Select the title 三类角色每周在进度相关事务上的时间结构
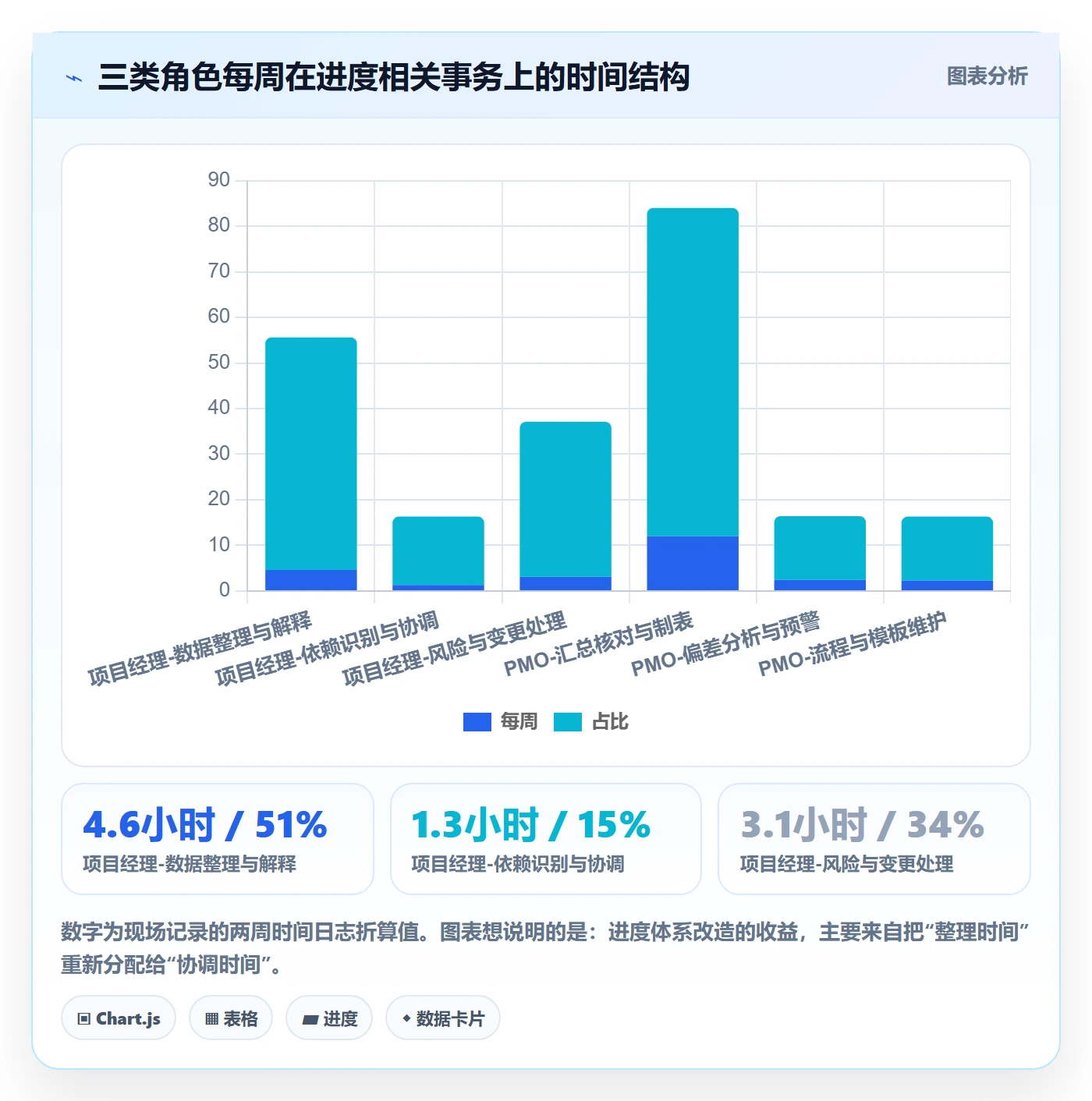Image resolution: width=1092 pixels, height=1101 pixels. [394, 77]
